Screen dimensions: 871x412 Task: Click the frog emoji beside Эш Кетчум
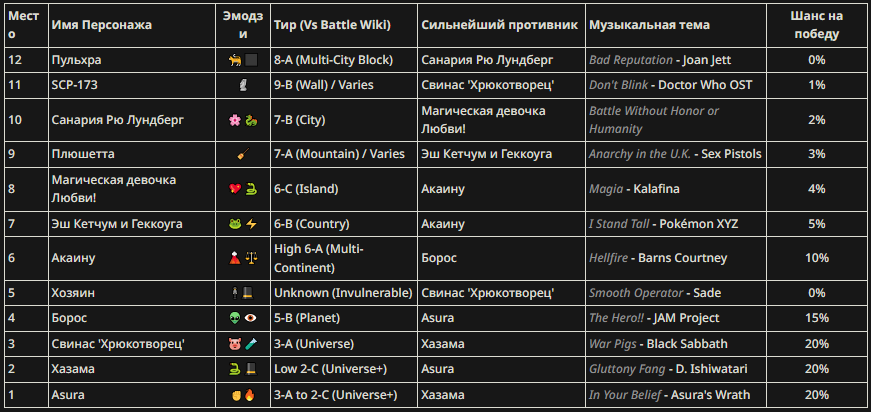coord(236,224)
